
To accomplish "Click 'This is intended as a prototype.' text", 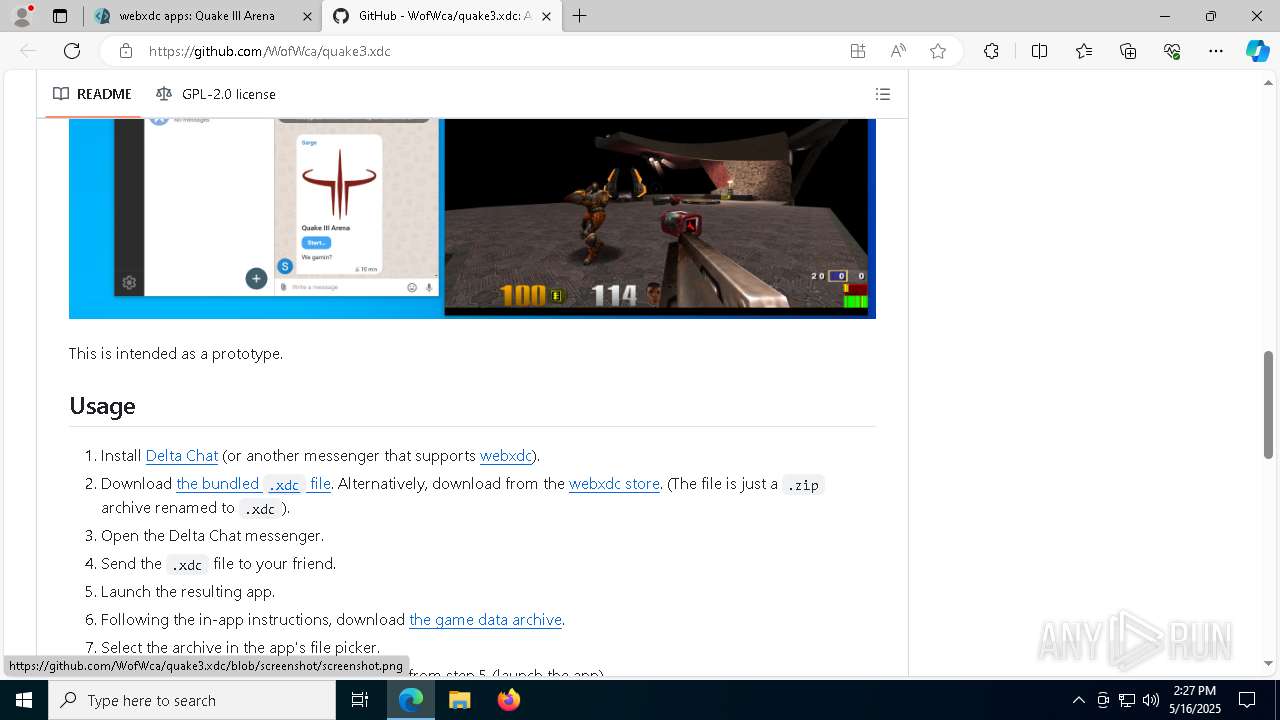I will [176, 353].
